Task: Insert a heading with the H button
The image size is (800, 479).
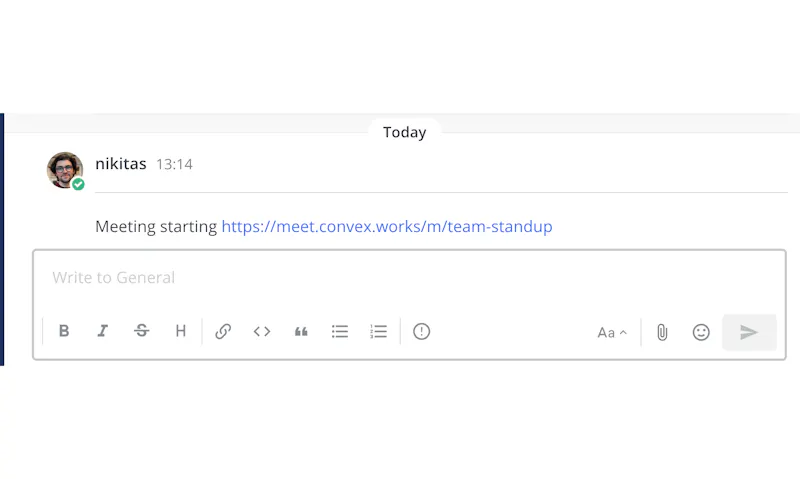Action: coord(181,331)
